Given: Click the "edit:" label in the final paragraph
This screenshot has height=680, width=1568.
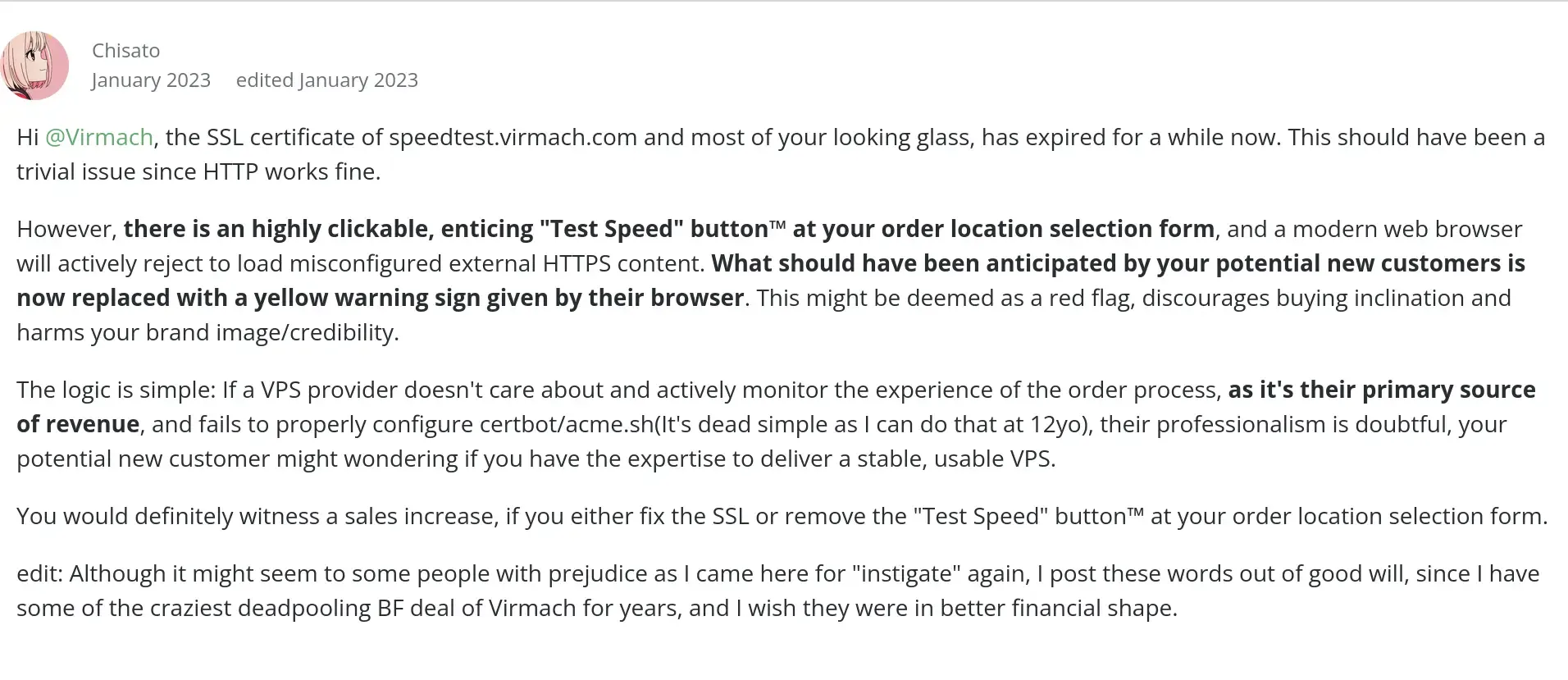Looking at the screenshot, I should pyautogui.click(x=39, y=573).
